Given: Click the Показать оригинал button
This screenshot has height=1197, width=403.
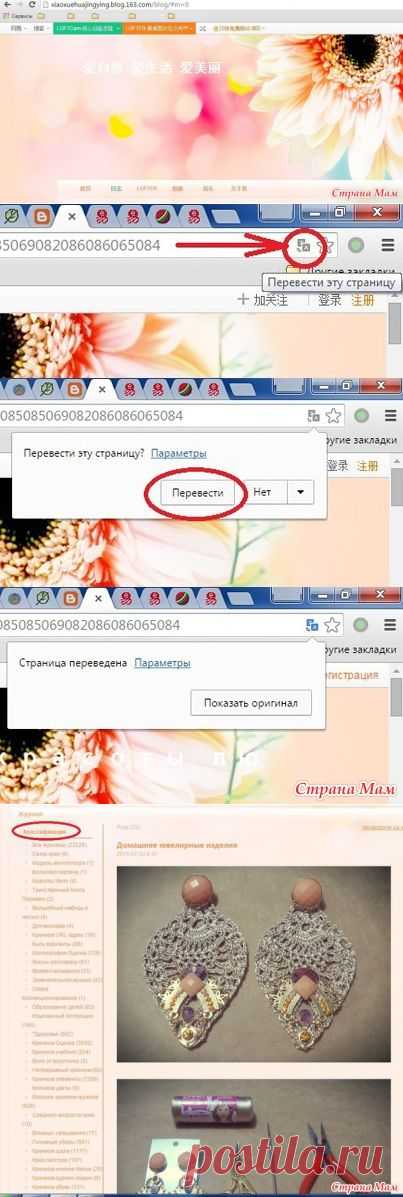Looking at the screenshot, I should pyautogui.click(x=251, y=702).
